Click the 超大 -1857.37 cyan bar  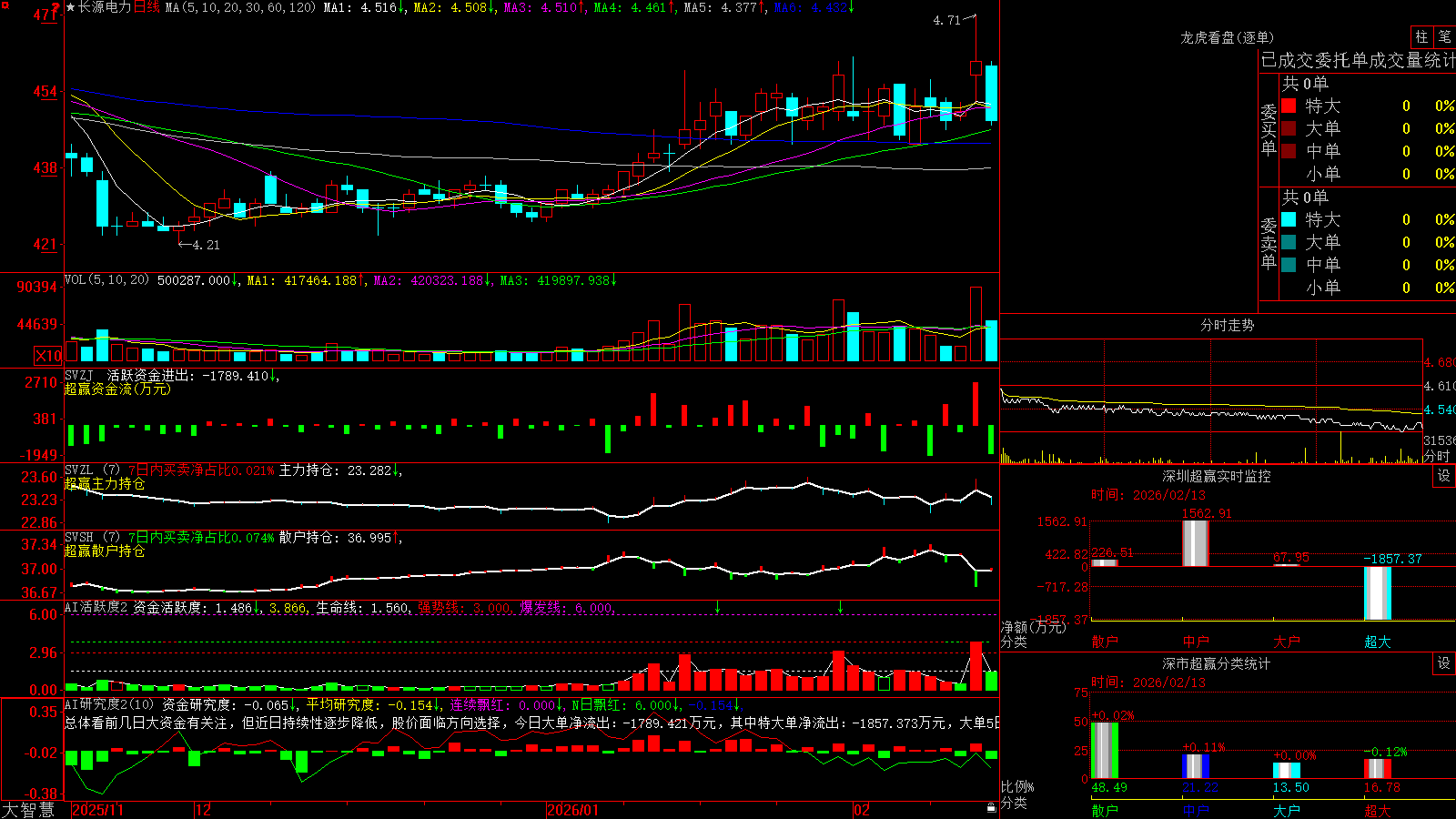[1378, 593]
